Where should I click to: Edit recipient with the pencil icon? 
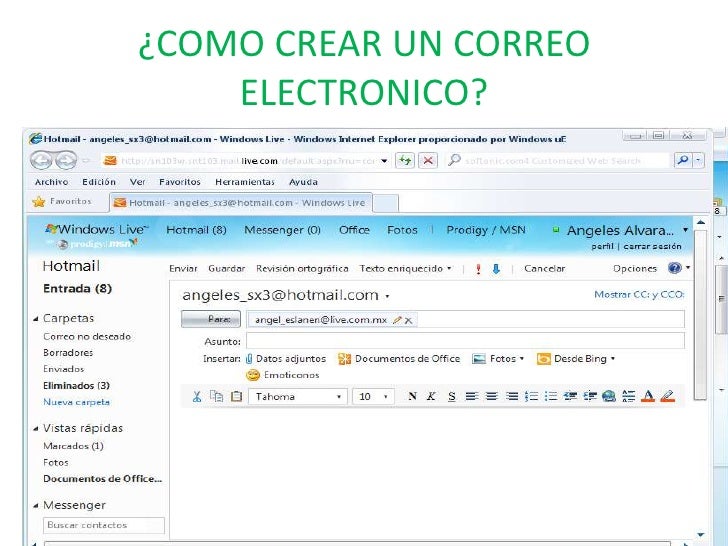397,320
